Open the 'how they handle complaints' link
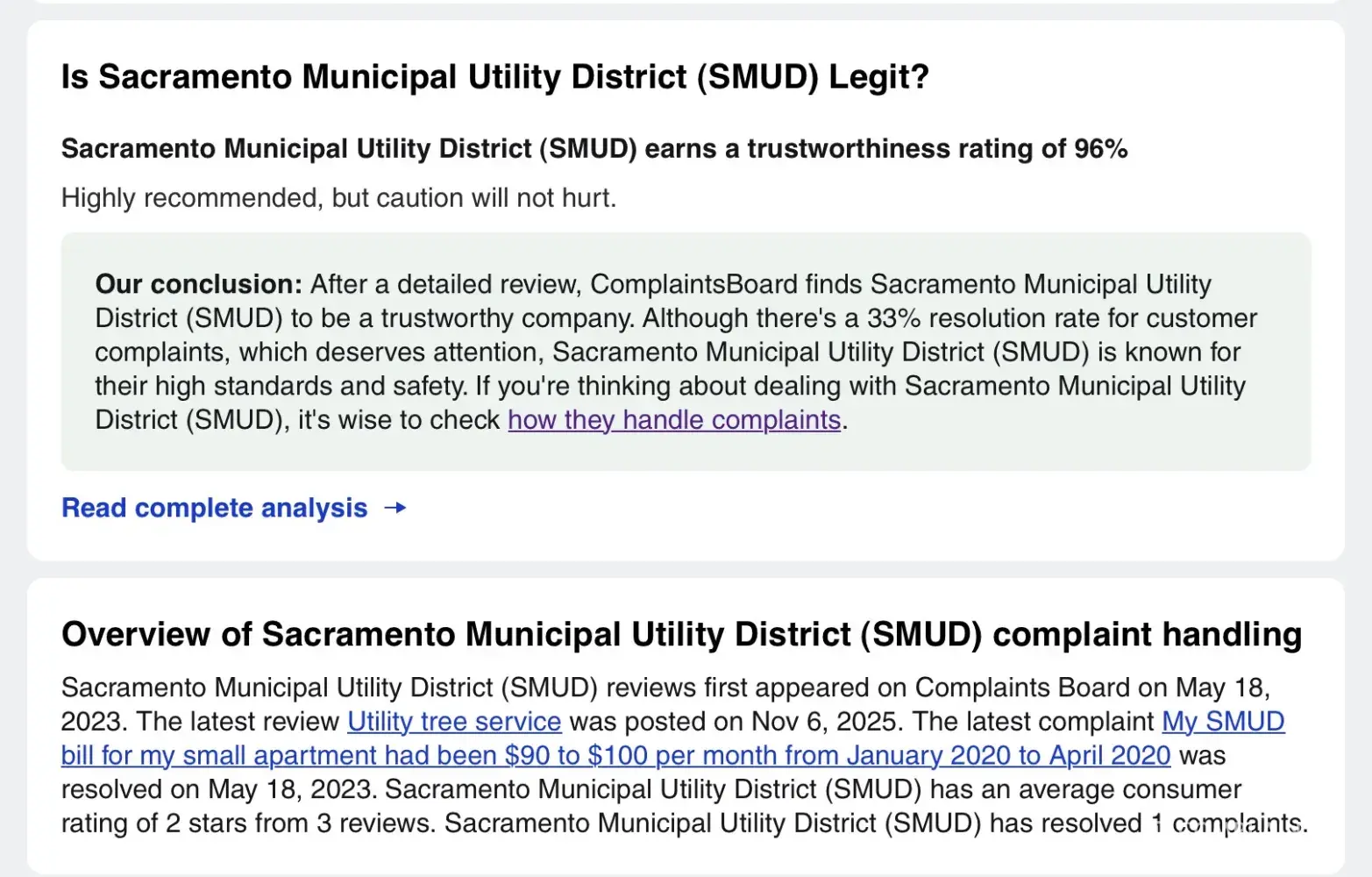Screen dimensions: 1372x877 [674, 420]
